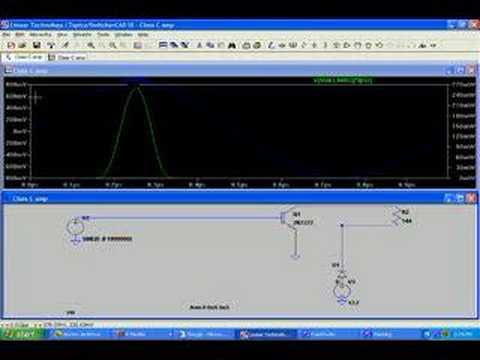Screen dimensions: 480x360
Task: Open the File menu
Action: [6, 34]
